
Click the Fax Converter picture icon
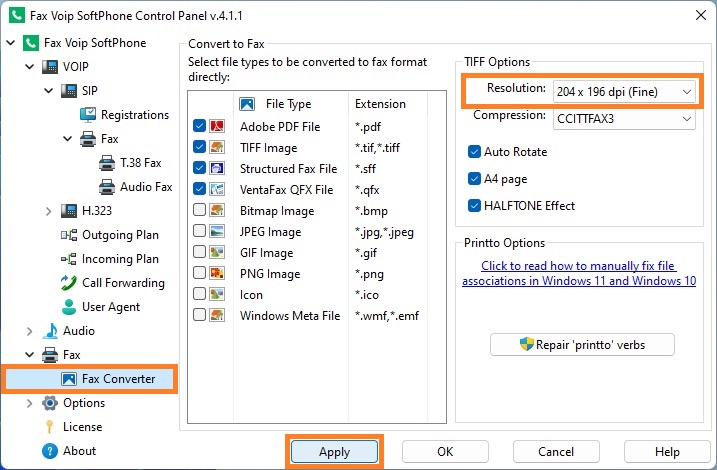(x=69, y=379)
